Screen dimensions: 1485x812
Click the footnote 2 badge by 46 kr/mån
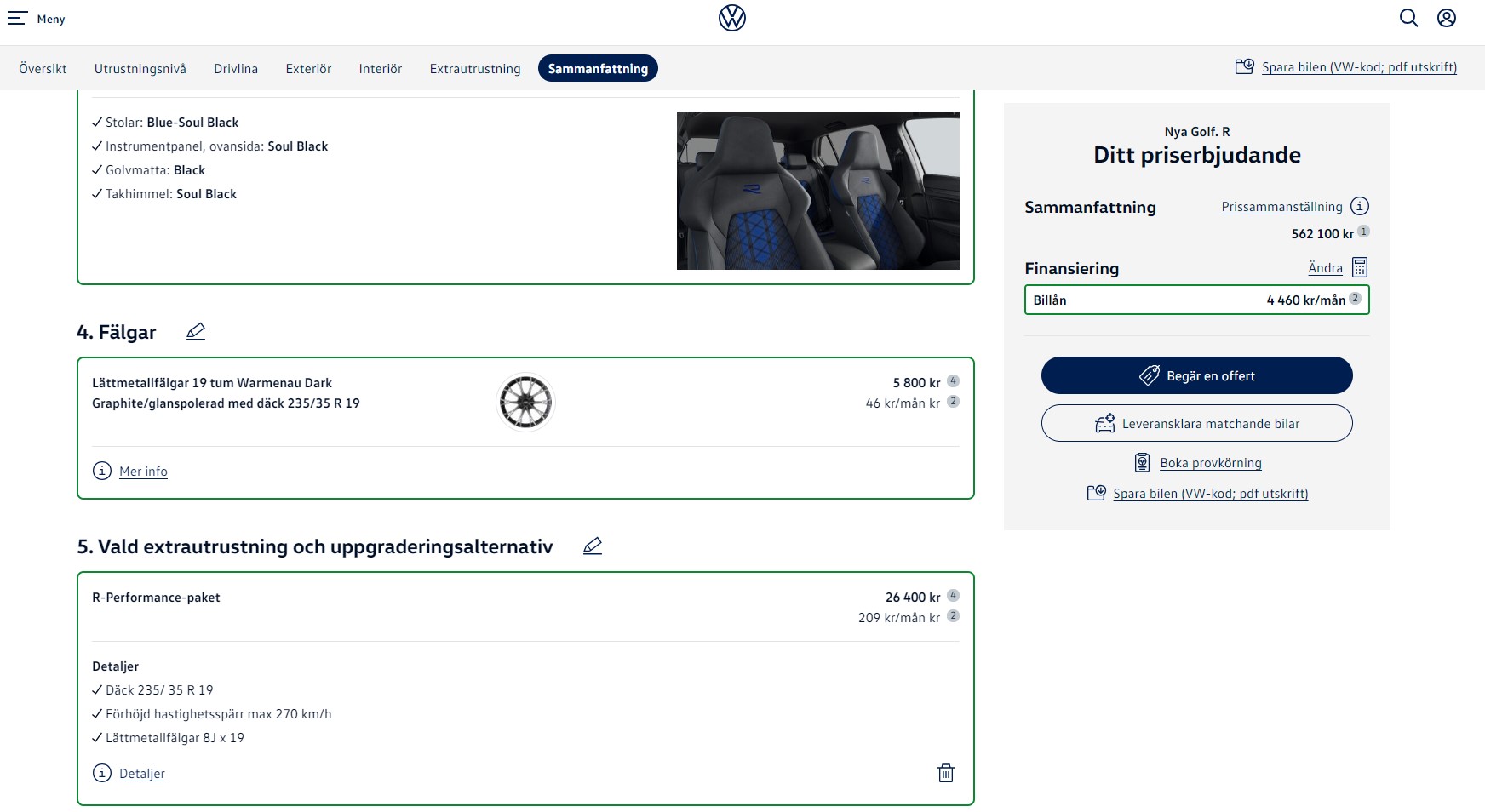(953, 402)
